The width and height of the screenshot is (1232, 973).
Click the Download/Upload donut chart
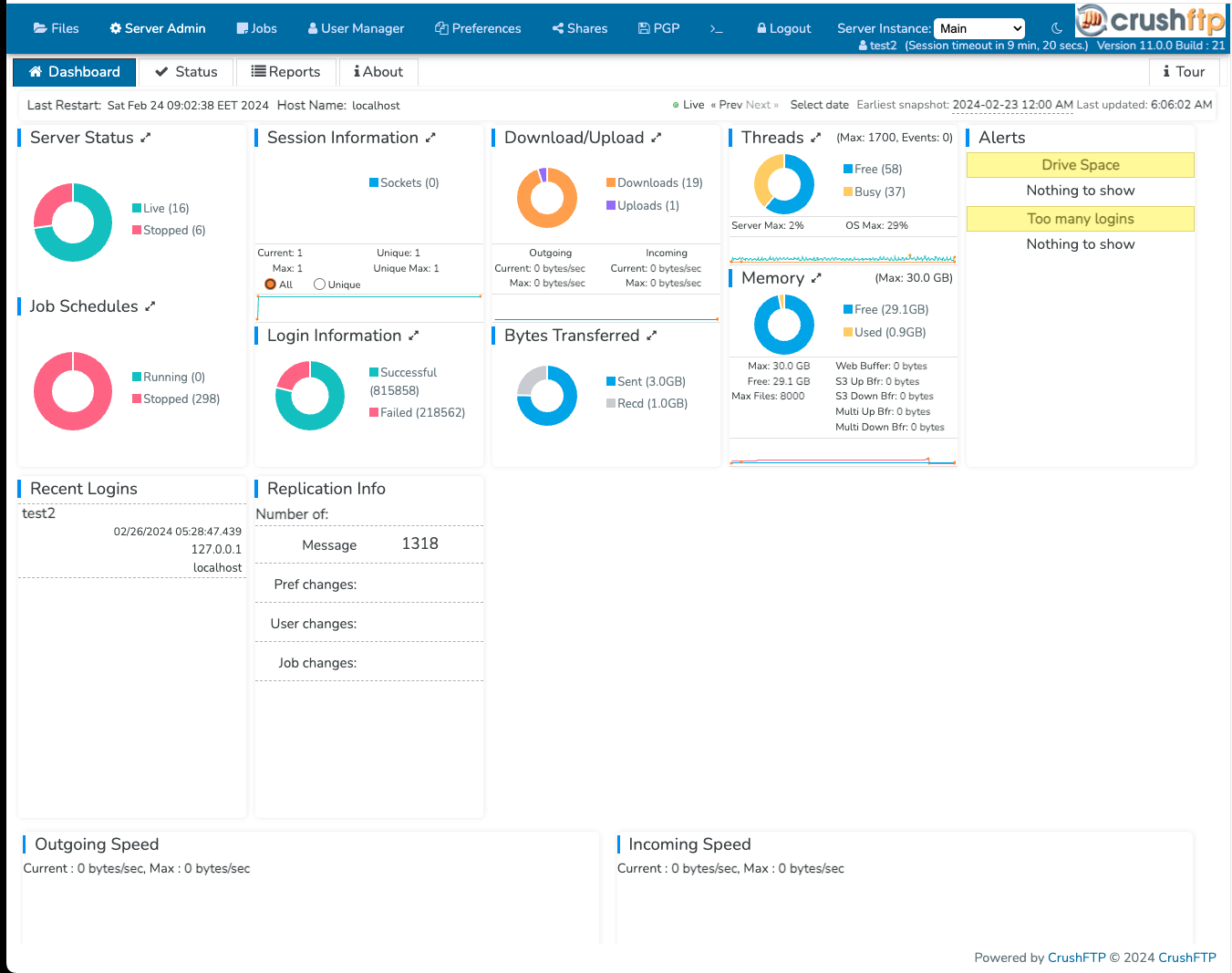pos(547,198)
